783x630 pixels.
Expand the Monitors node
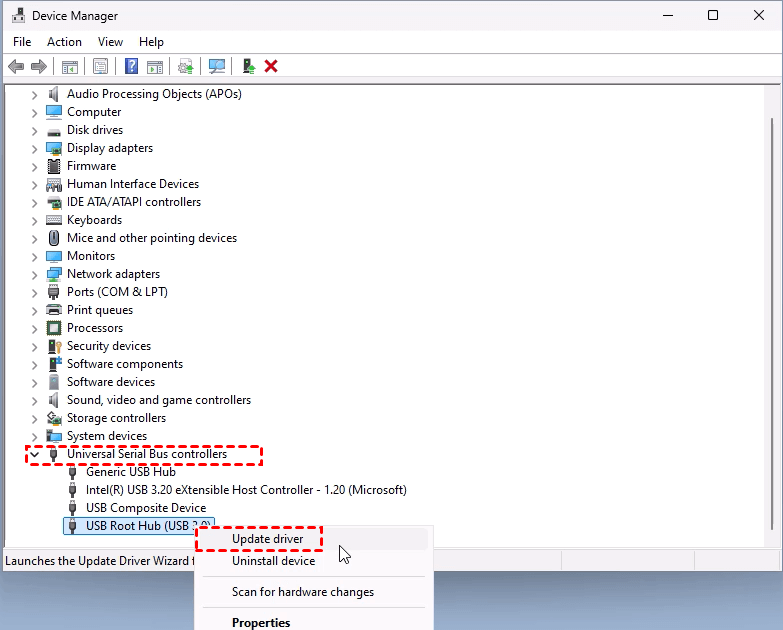(34, 257)
